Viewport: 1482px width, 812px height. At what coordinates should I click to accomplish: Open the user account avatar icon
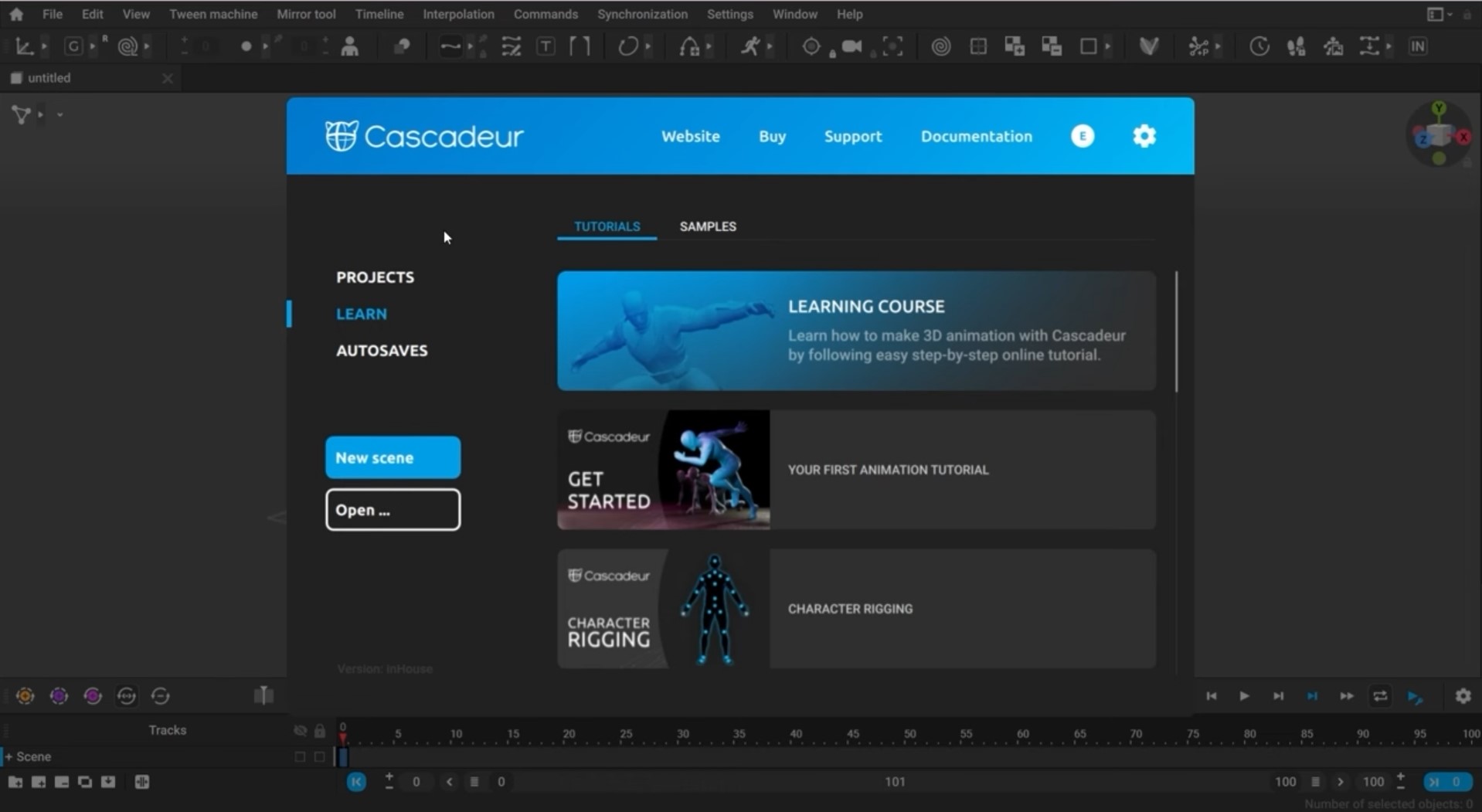(1082, 136)
